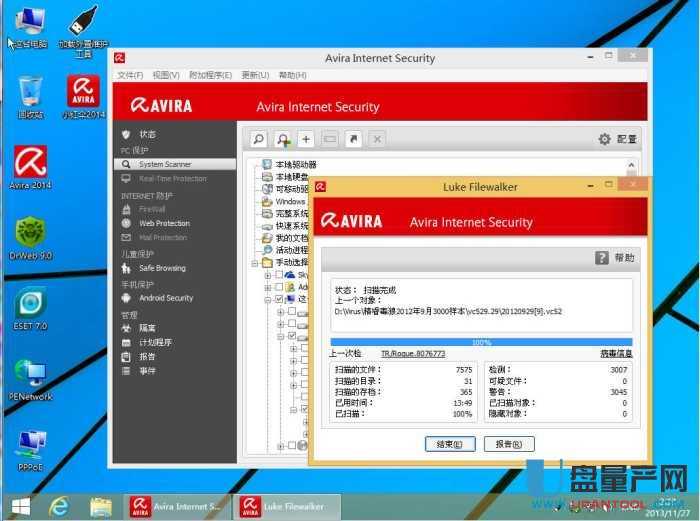
Task: Open the 配置 gear settings
Action: 617,140
